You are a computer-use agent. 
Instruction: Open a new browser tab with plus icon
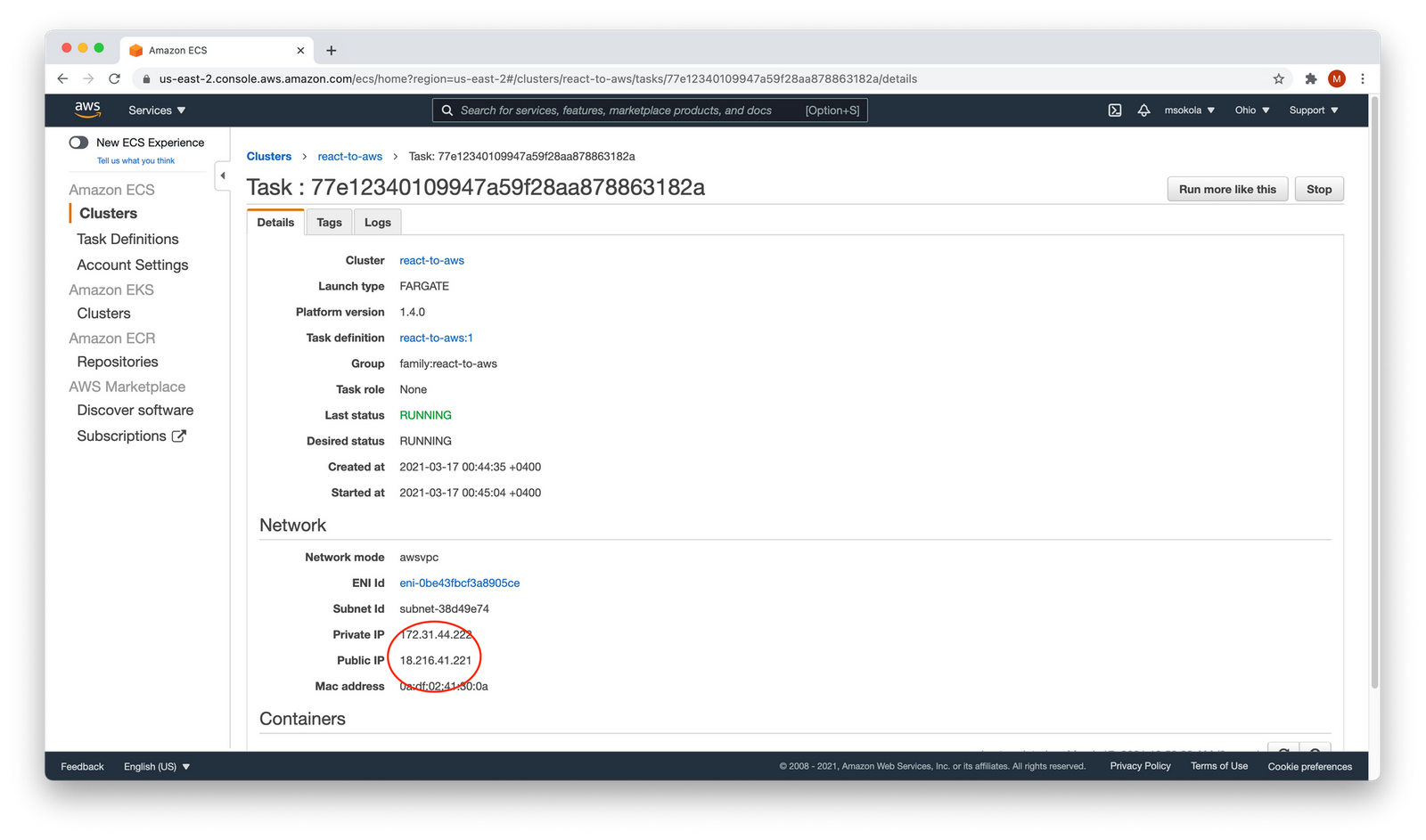(x=332, y=51)
